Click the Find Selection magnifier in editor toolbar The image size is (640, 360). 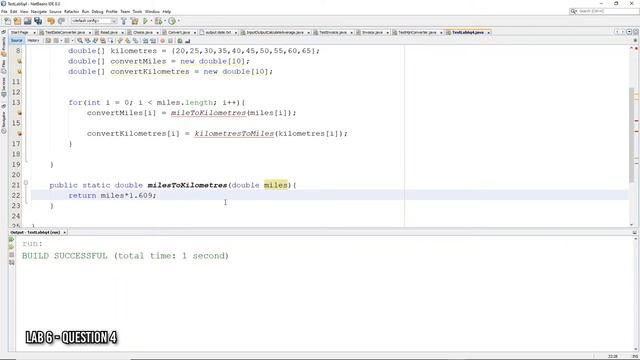coord(80,41)
